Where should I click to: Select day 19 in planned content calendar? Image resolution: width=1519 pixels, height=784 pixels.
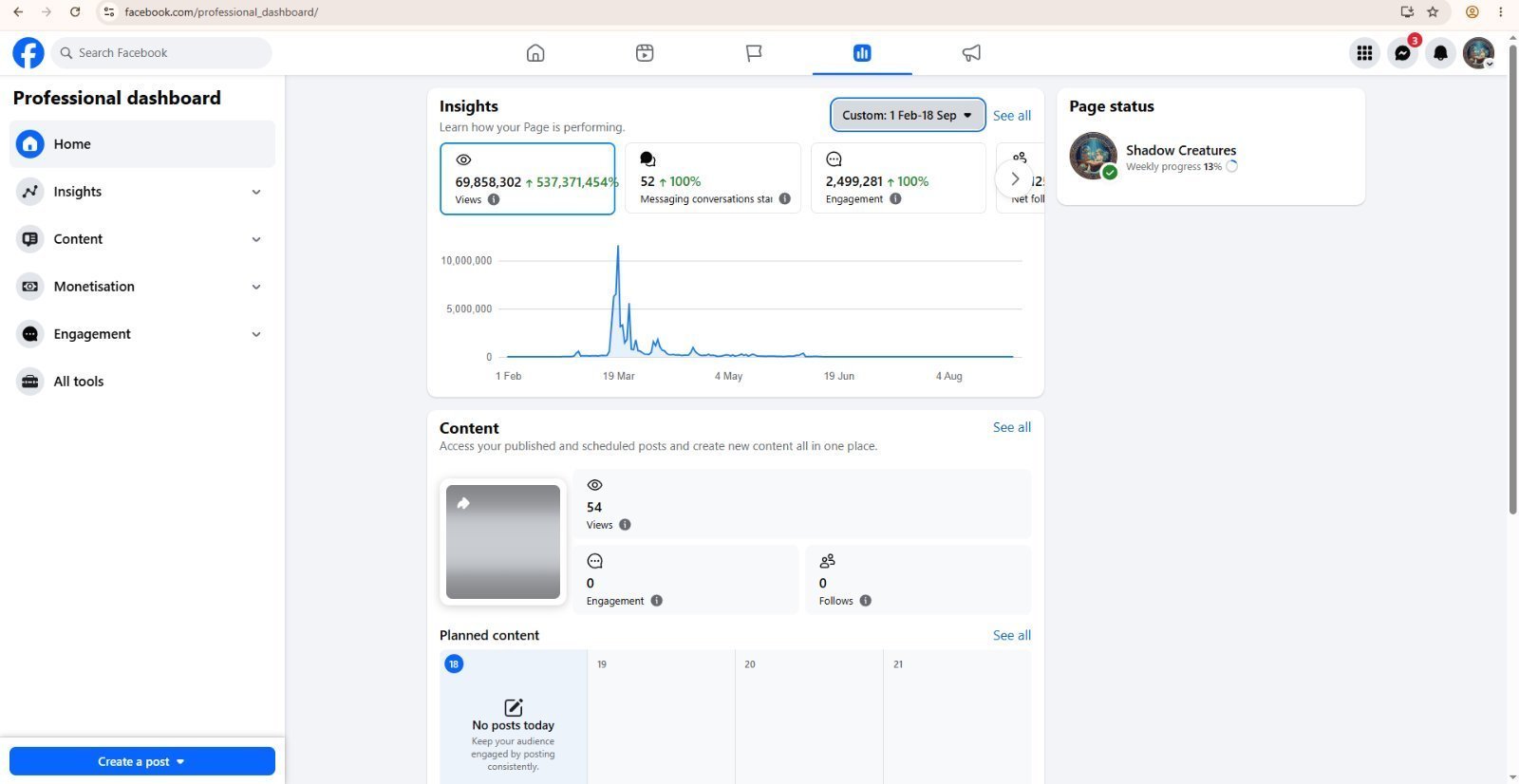tap(602, 664)
